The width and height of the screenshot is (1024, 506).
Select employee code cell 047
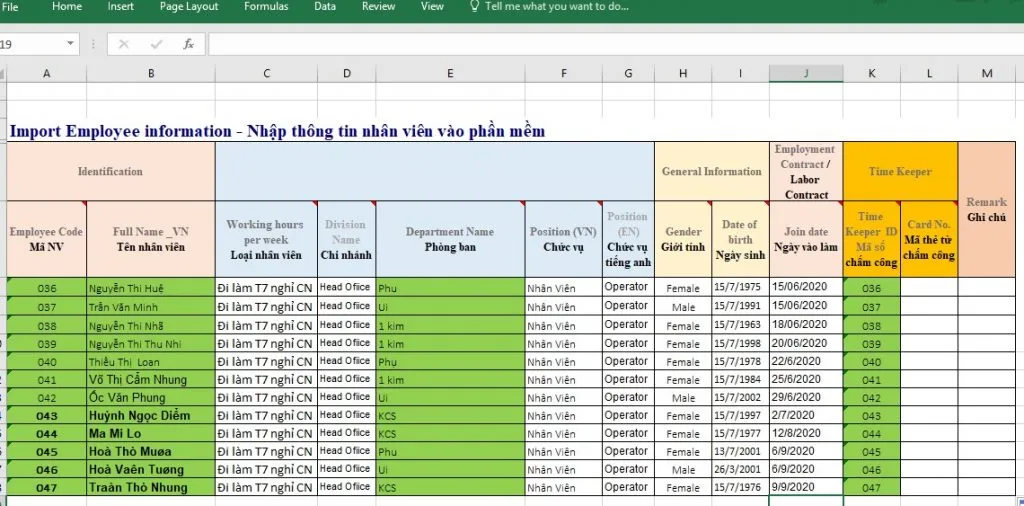click(x=46, y=487)
